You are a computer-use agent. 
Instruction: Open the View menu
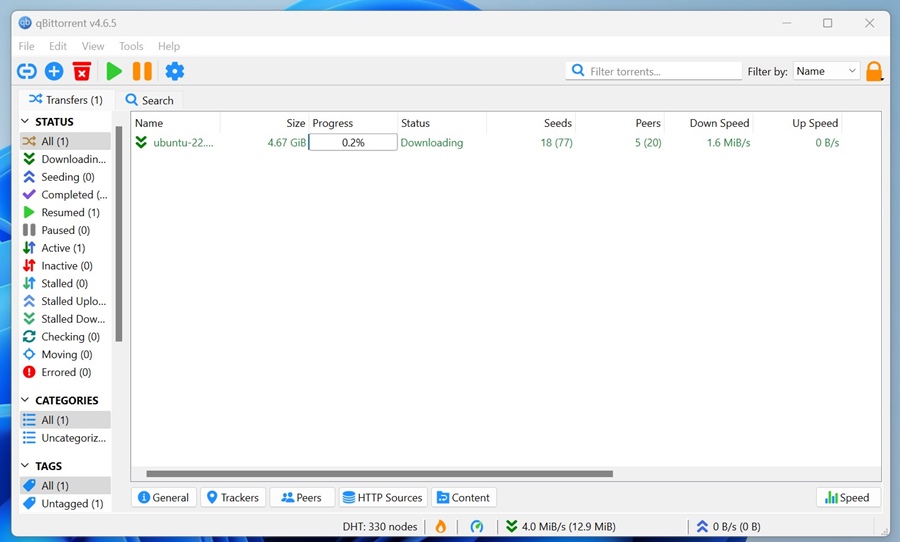pos(93,46)
